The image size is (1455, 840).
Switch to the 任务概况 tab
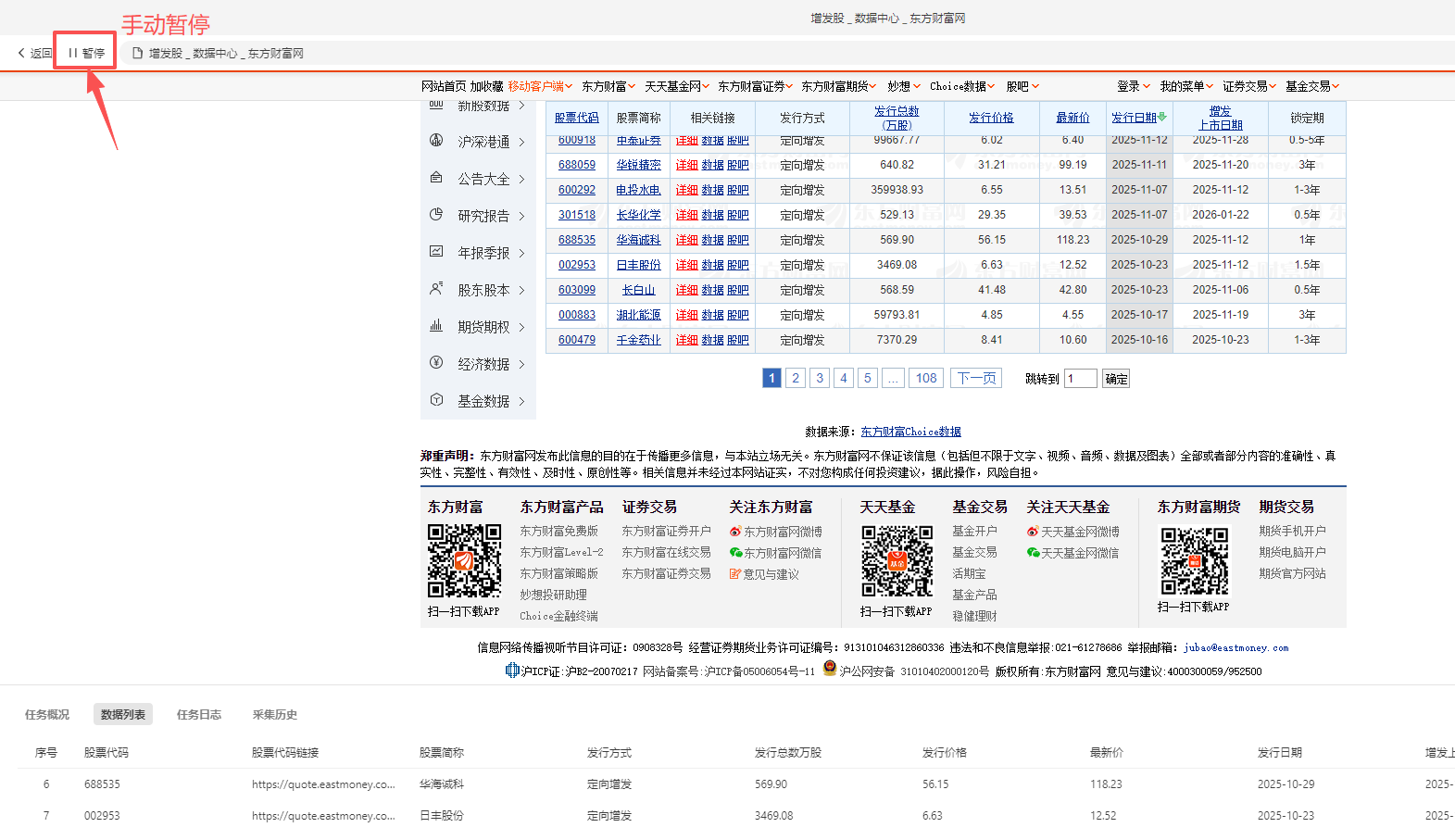click(47, 714)
